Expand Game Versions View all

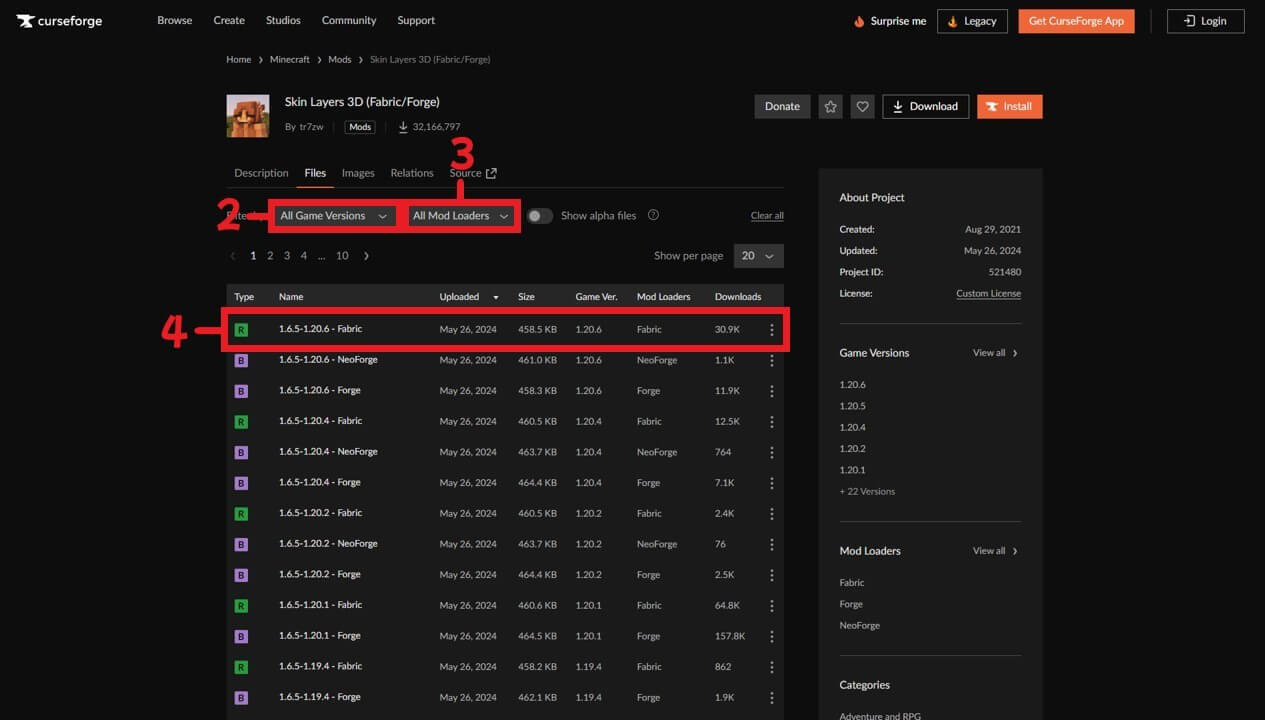(995, 353)
